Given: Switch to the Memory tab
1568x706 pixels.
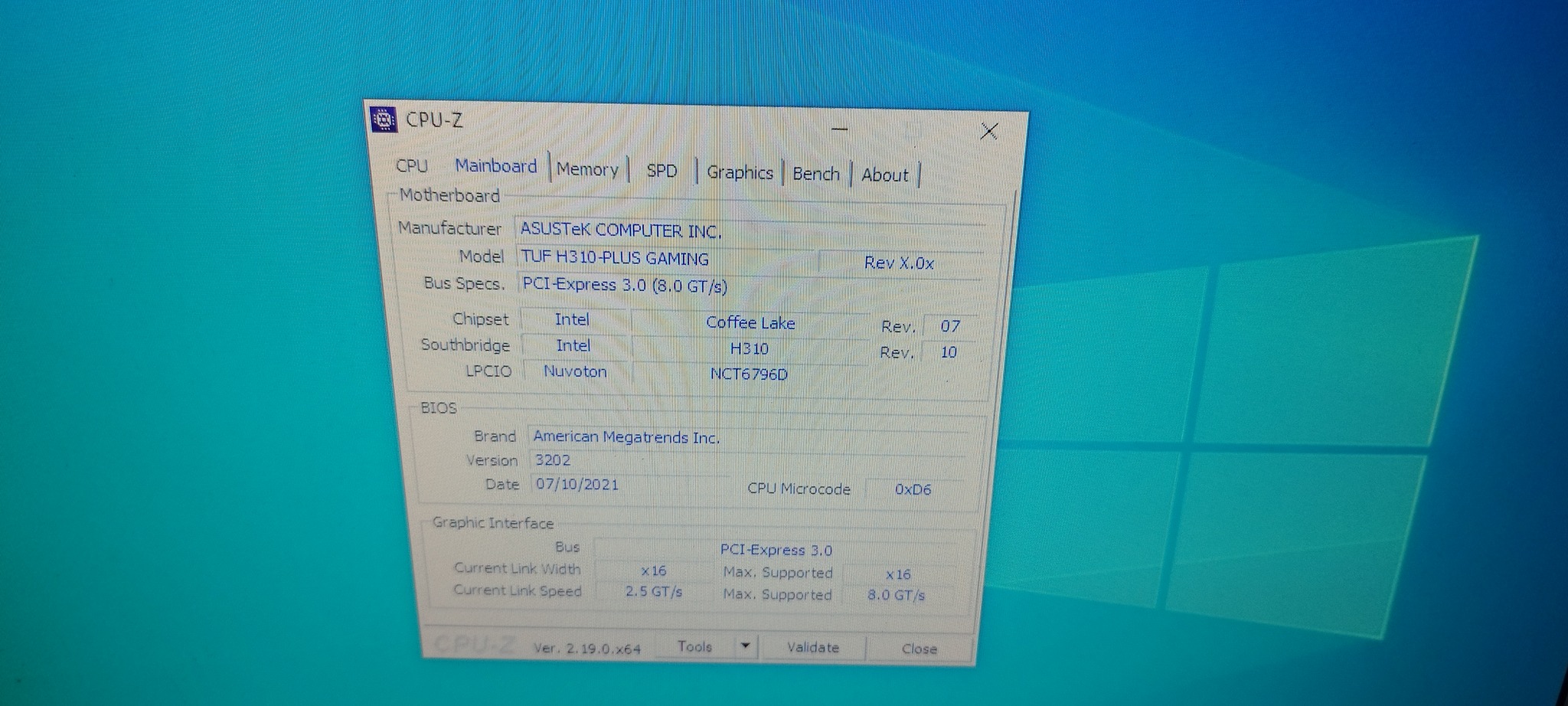Looking at the screenshot, I should (587, 169).
